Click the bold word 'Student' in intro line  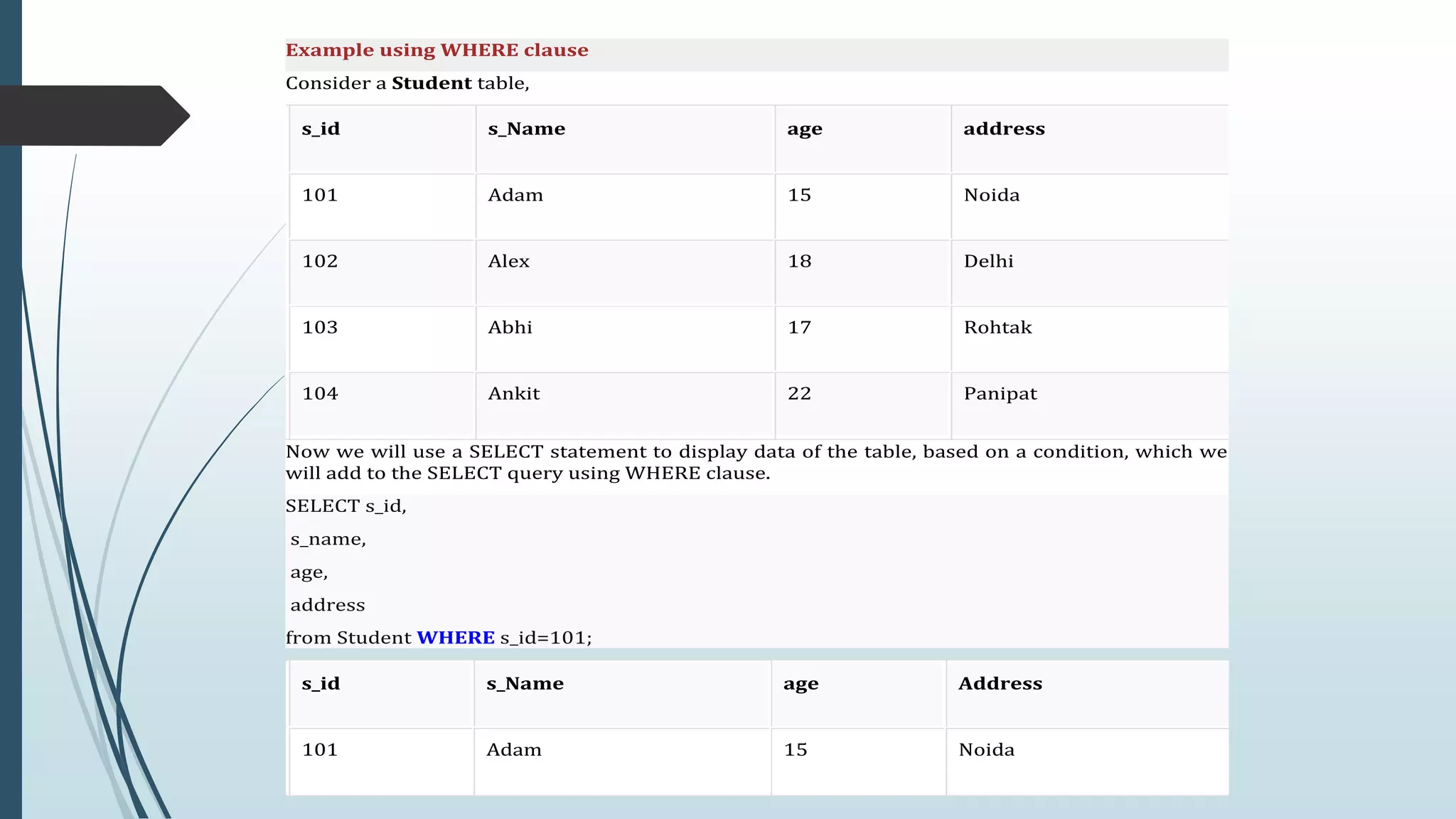(x=432, y=83)
